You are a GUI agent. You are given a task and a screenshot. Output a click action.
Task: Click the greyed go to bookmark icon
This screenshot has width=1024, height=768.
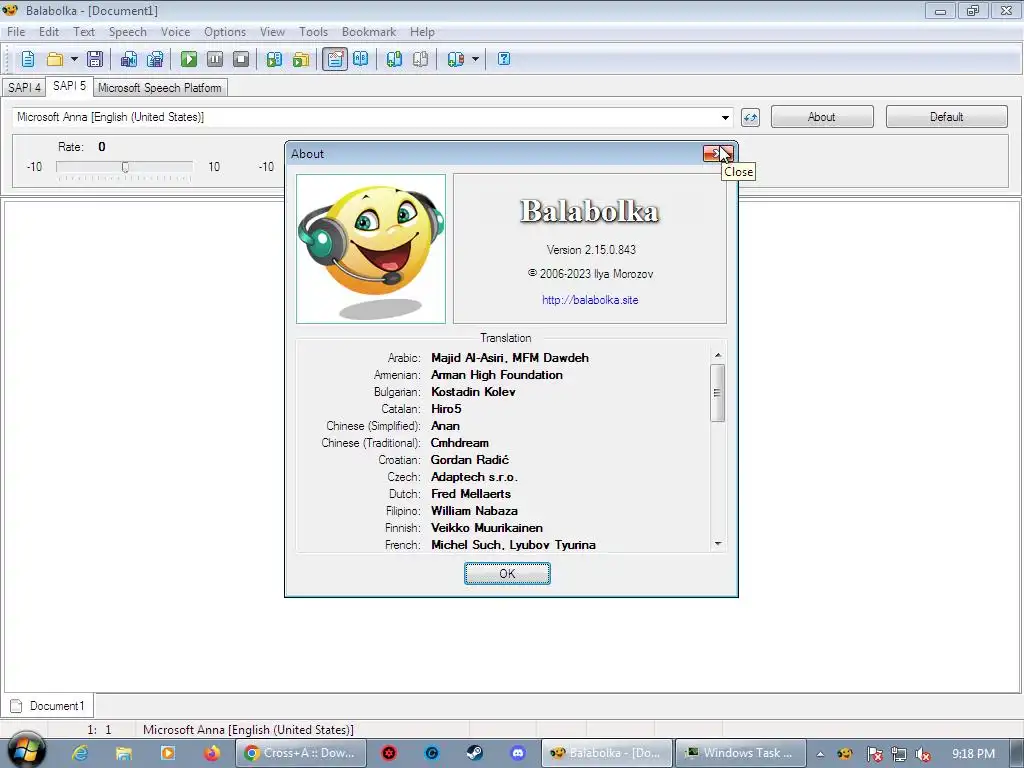click(x=421, y=59)
